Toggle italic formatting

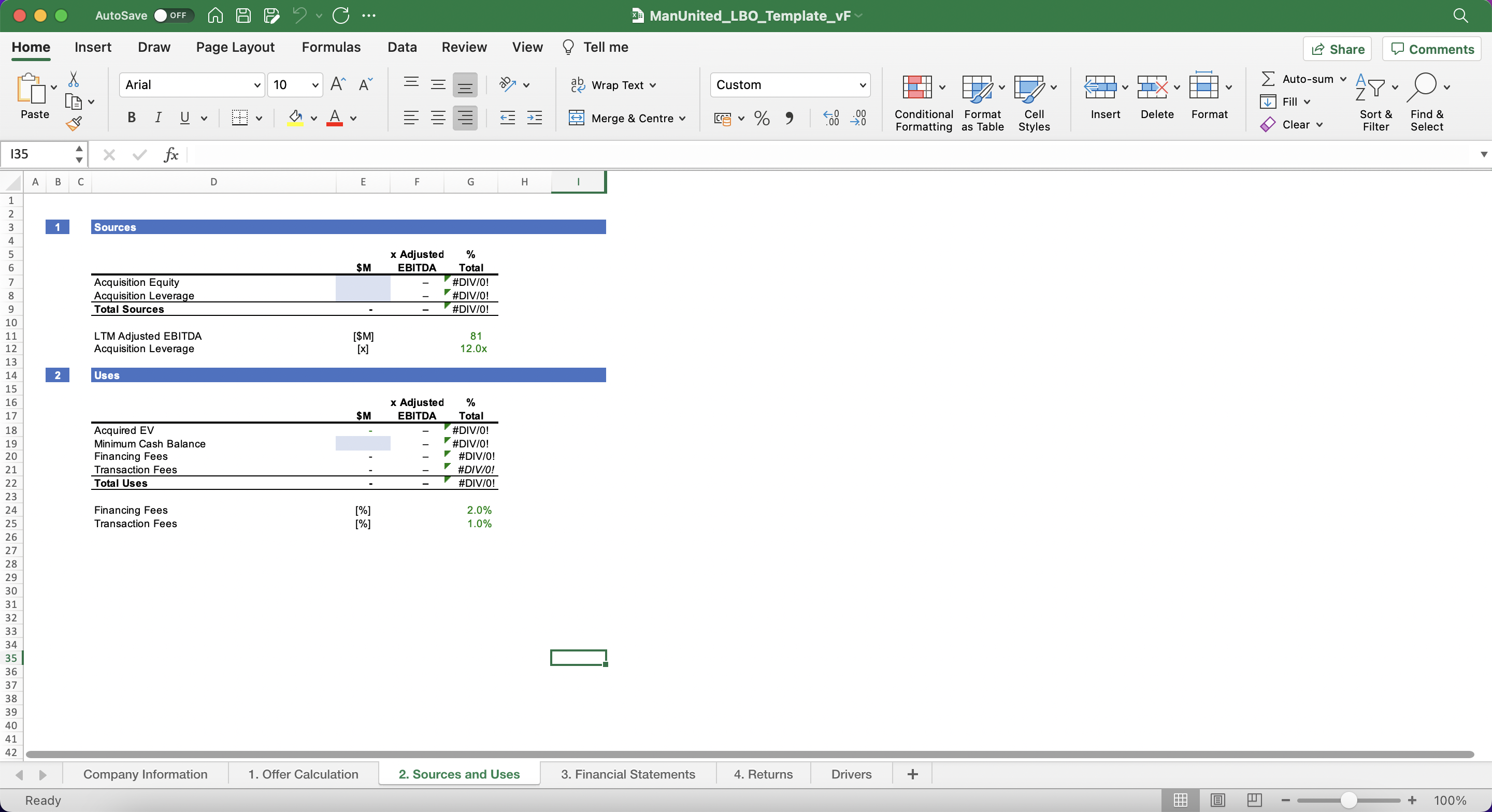tap(157, 118)
